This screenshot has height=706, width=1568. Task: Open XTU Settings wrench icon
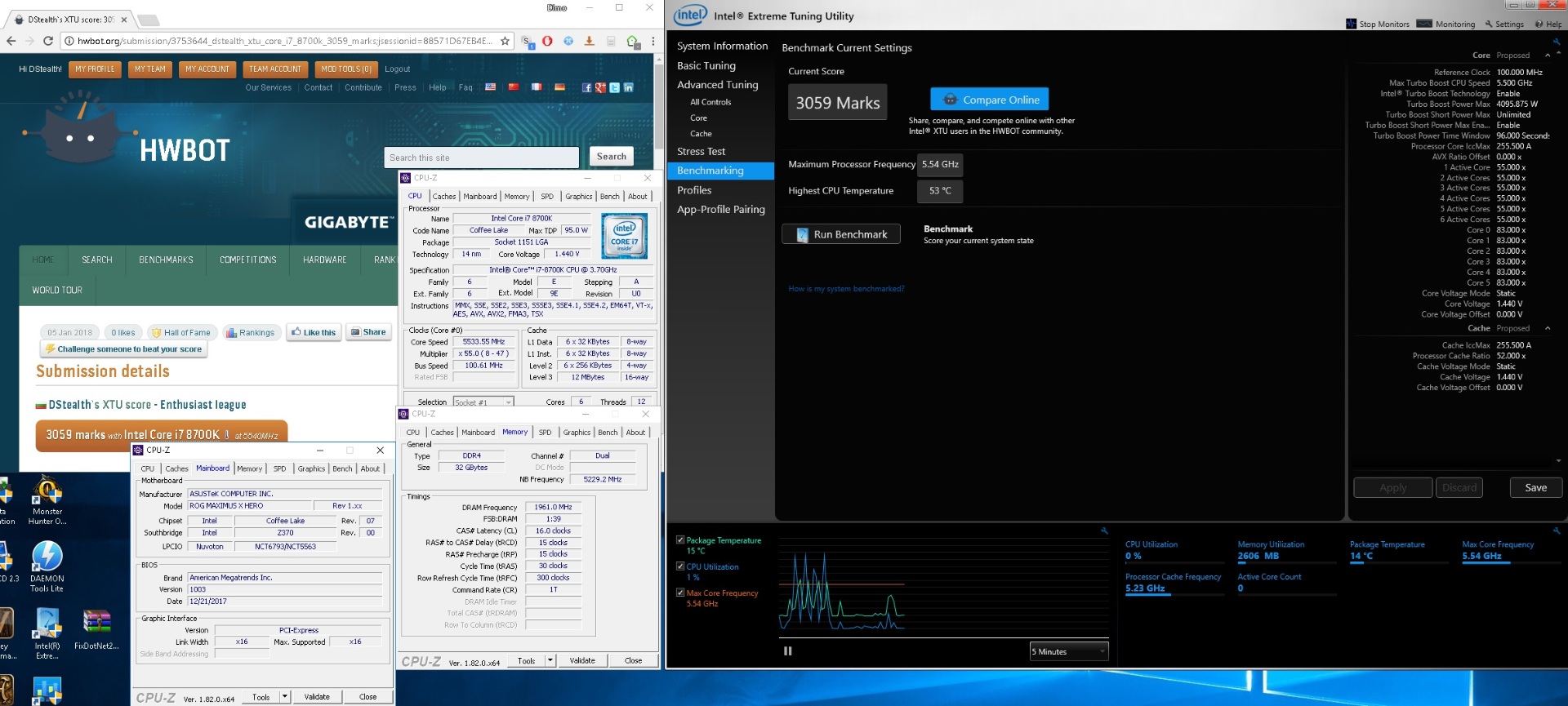coord(1489,24)
